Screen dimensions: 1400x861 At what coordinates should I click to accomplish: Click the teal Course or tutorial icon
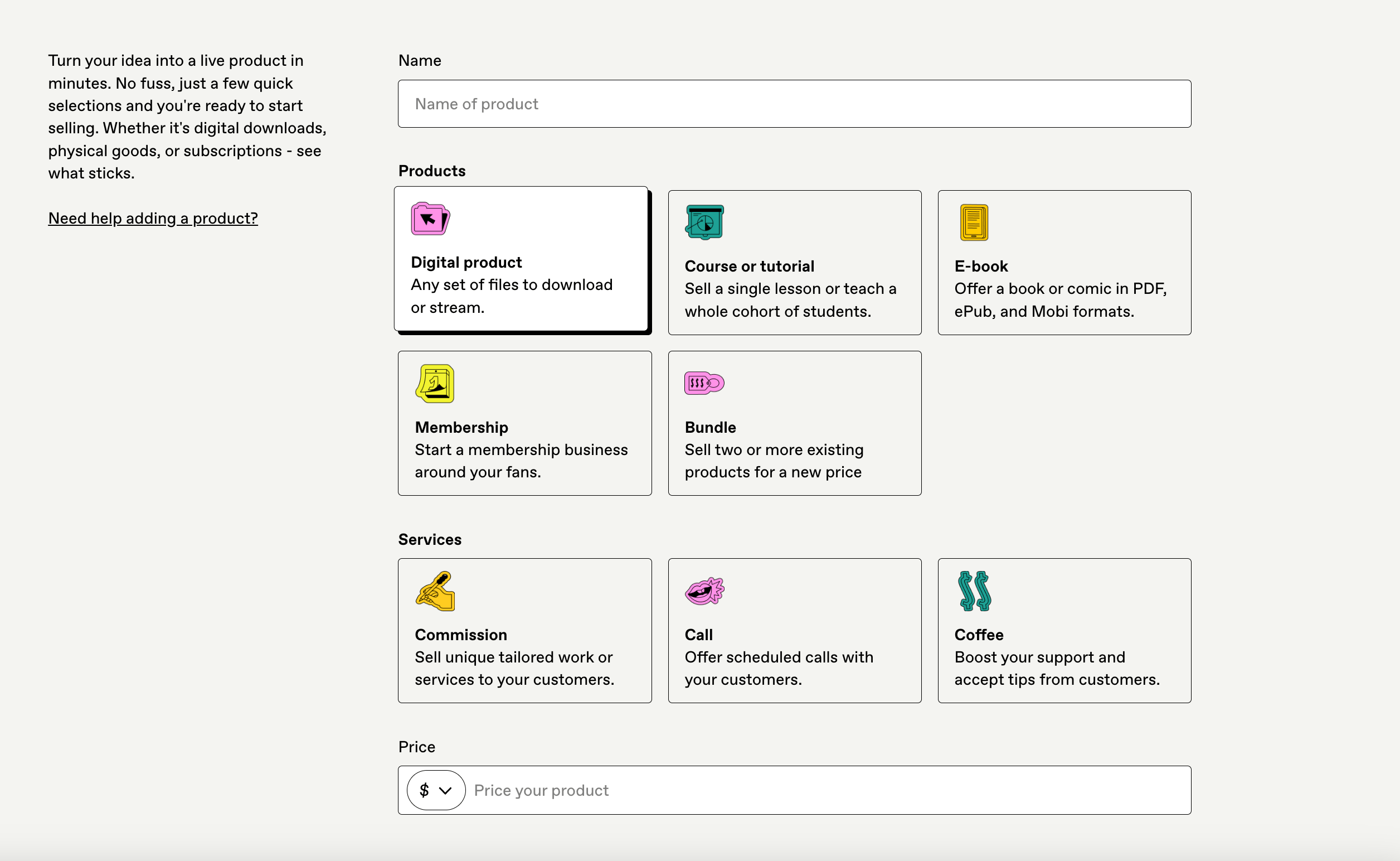click(704, 222)
